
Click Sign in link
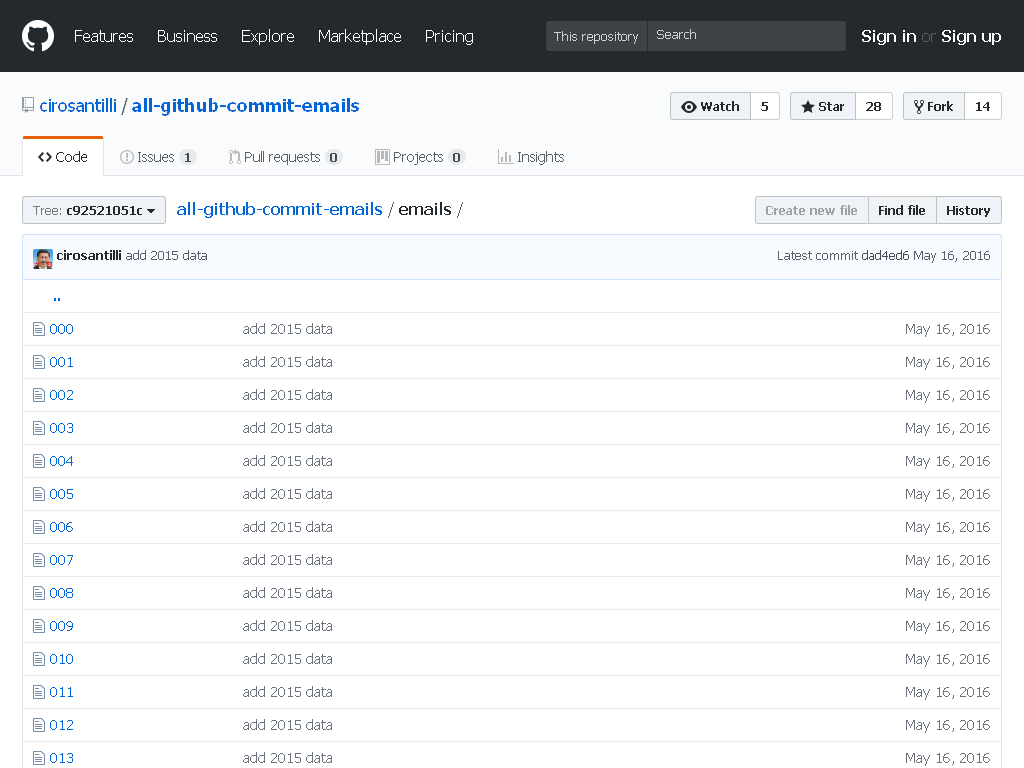tap(888, 36)
